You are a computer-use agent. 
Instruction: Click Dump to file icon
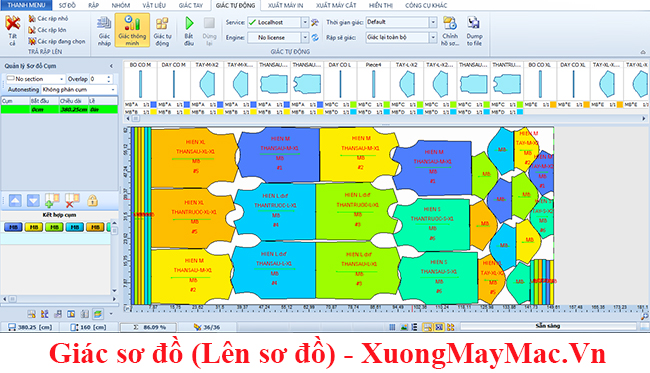point(474,31)
